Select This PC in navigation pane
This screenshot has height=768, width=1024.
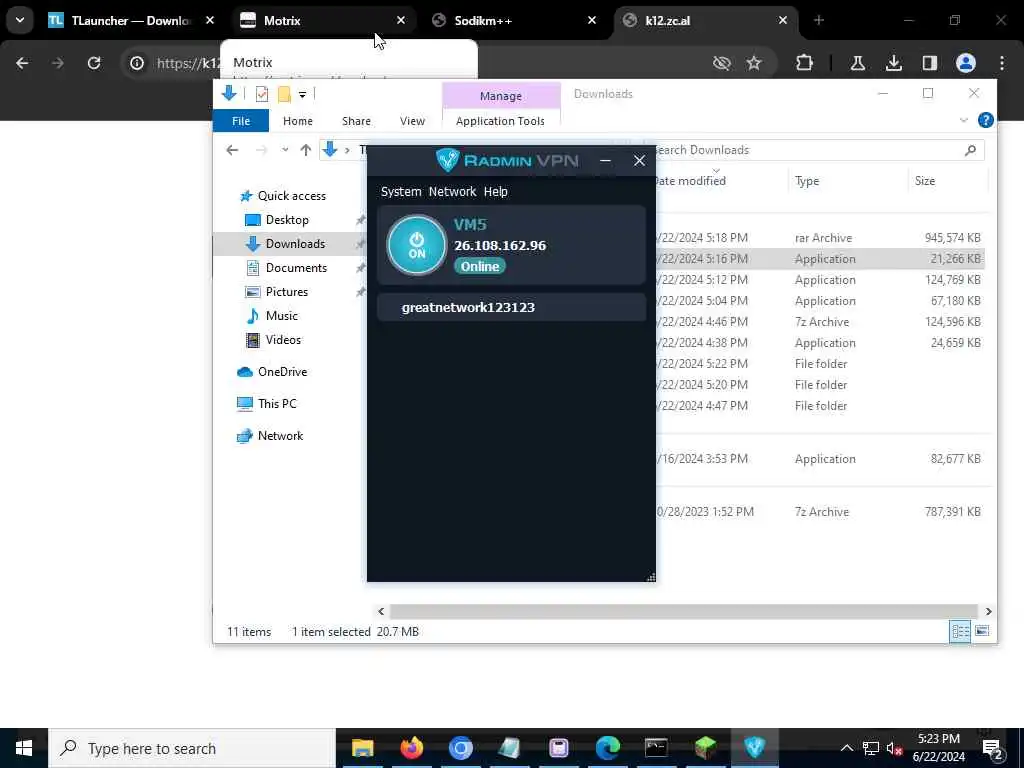[266, 404]
